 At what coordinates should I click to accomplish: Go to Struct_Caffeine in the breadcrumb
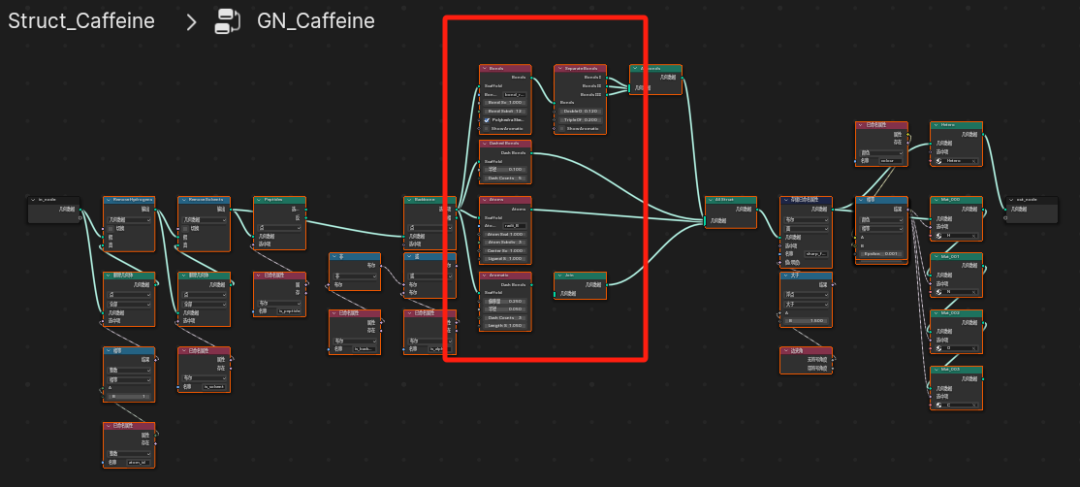81,21
